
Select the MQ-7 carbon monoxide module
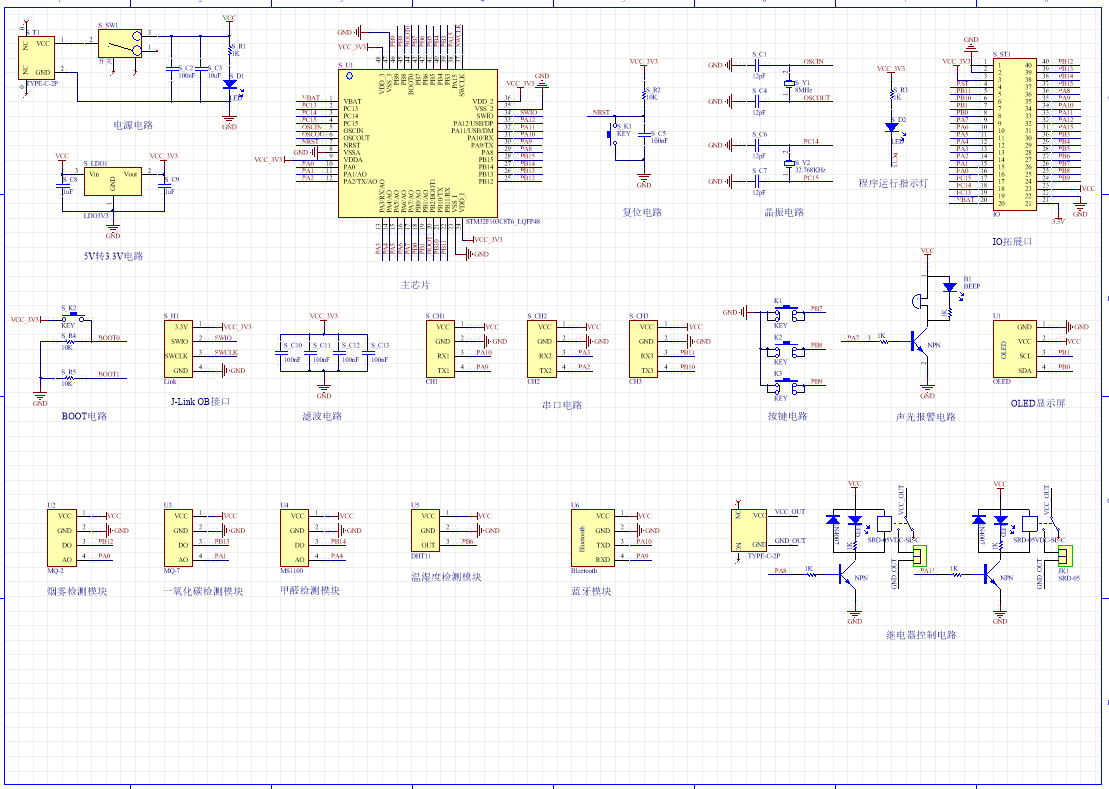(x=178, y=537)
